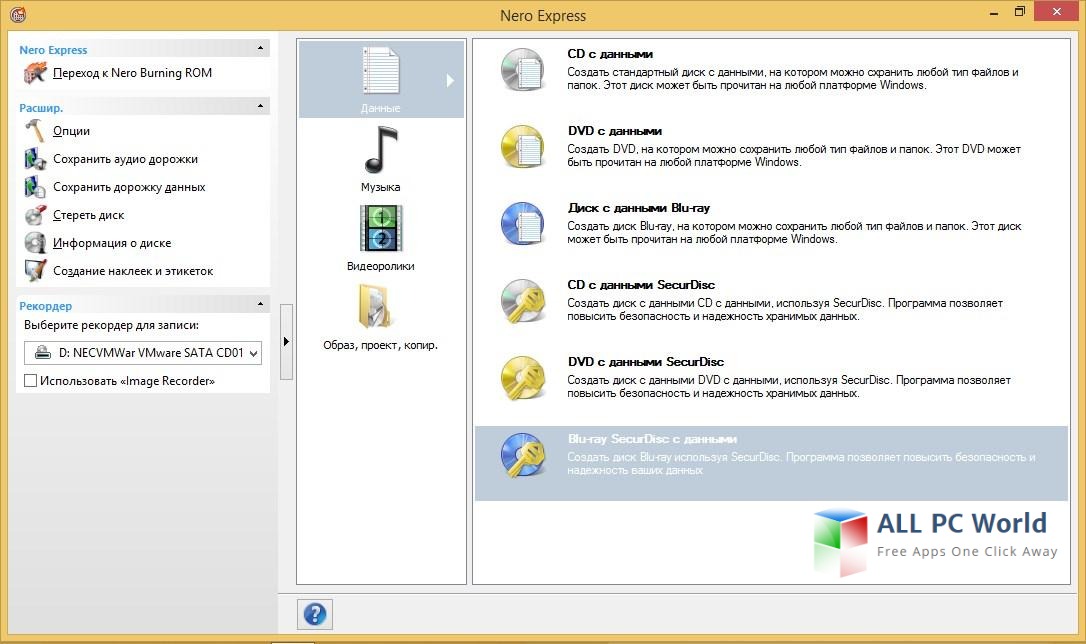1086x644 pixels.
Task: Collapse the Расшир. panel section
Action: click(x=260, y=106)
